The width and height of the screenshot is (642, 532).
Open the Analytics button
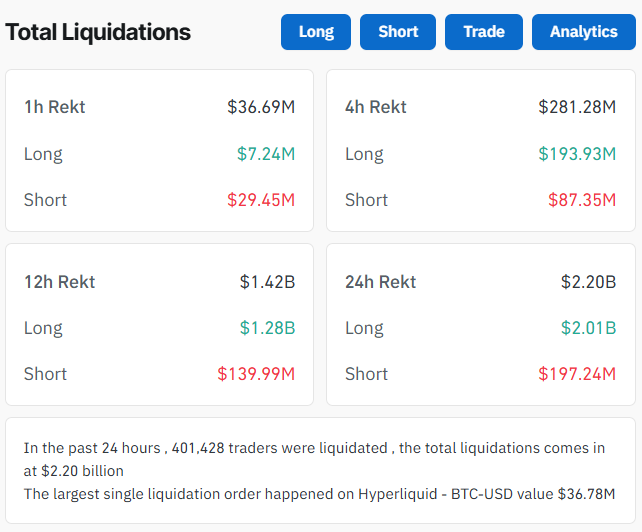pos(583,32)
